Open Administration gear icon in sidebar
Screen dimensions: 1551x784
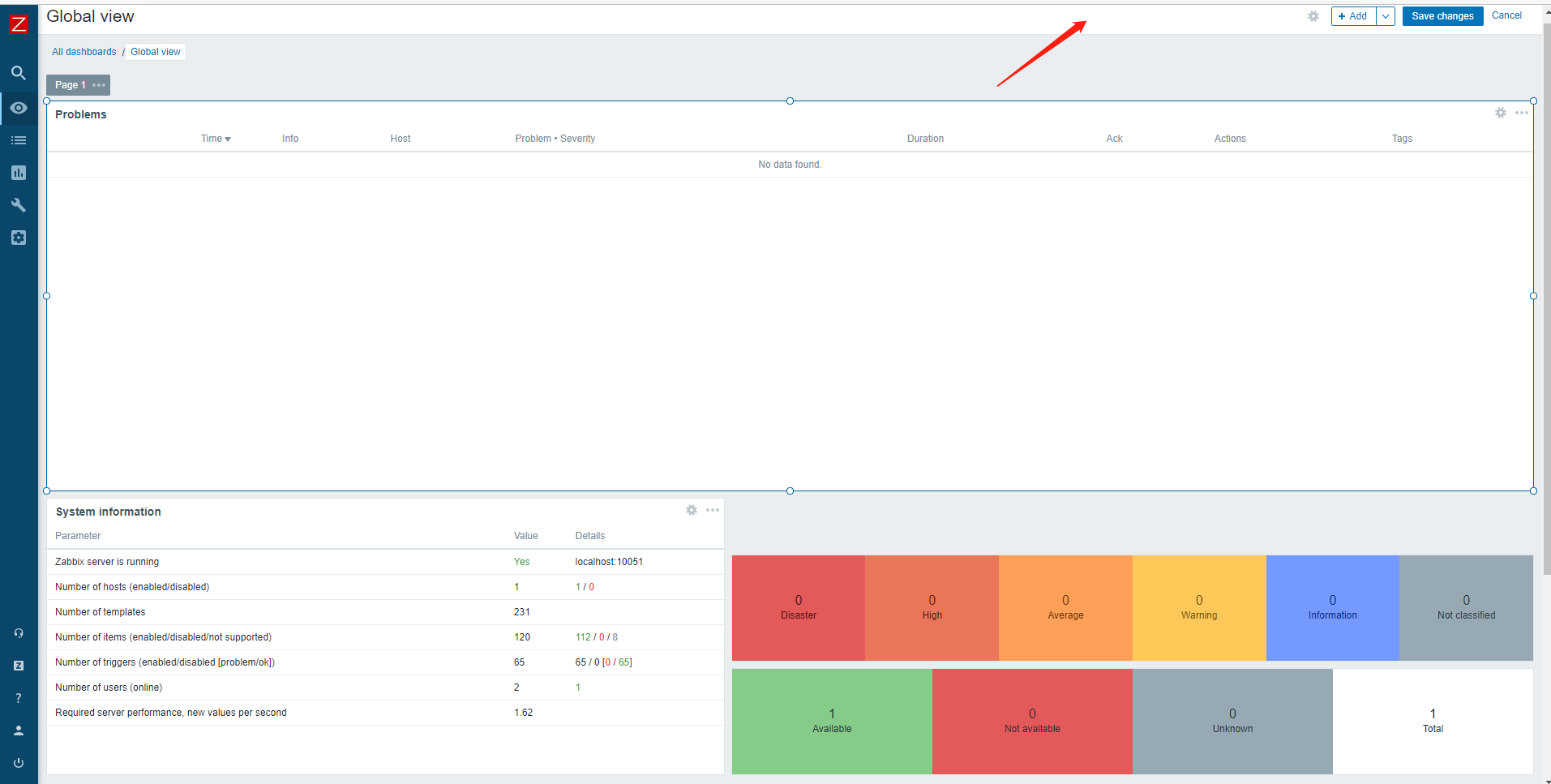[x=19, y=238]
